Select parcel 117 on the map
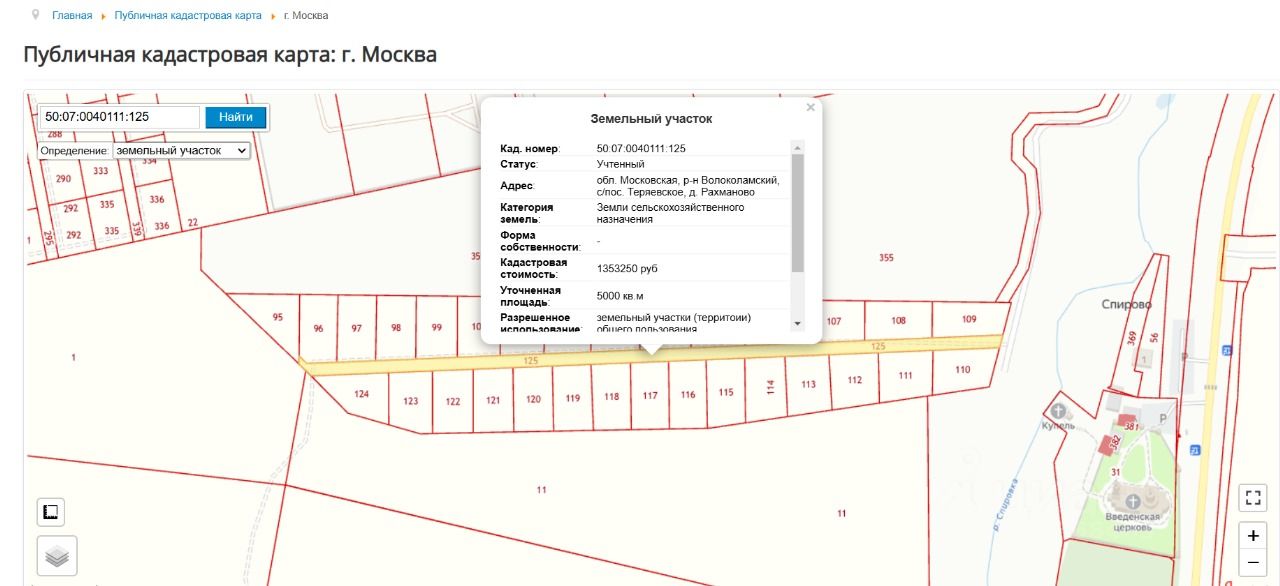The image size is (1280, 586). pyautogui.click(x=650, y=395)
